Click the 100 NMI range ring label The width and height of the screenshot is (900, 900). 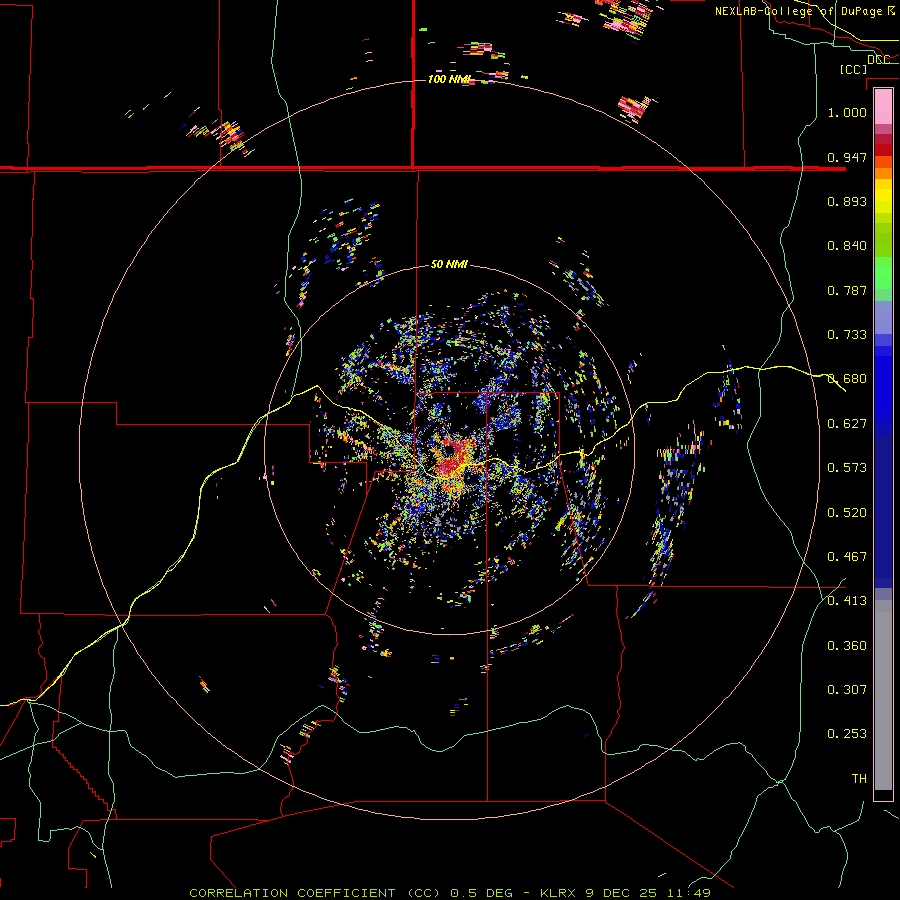pyautogui.click(x=449, y=79)
